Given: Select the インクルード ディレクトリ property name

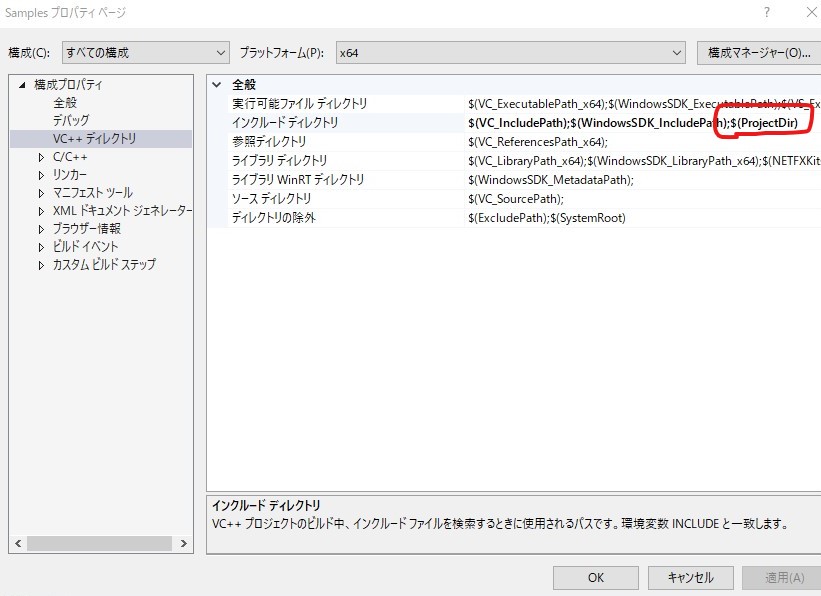Looking at the screenshot, I should pos(285,123).
